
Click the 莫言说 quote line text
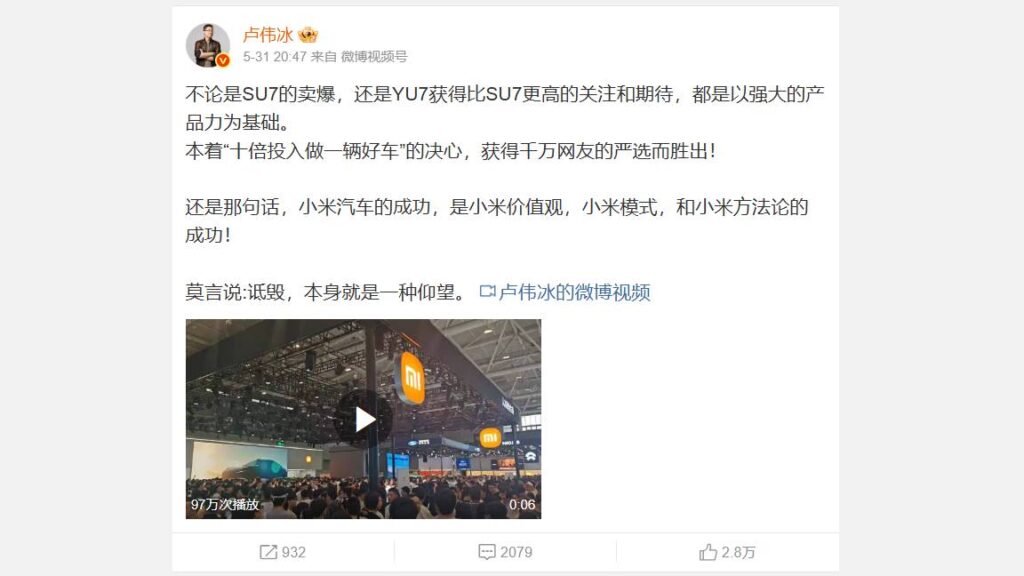click(329, 292)
